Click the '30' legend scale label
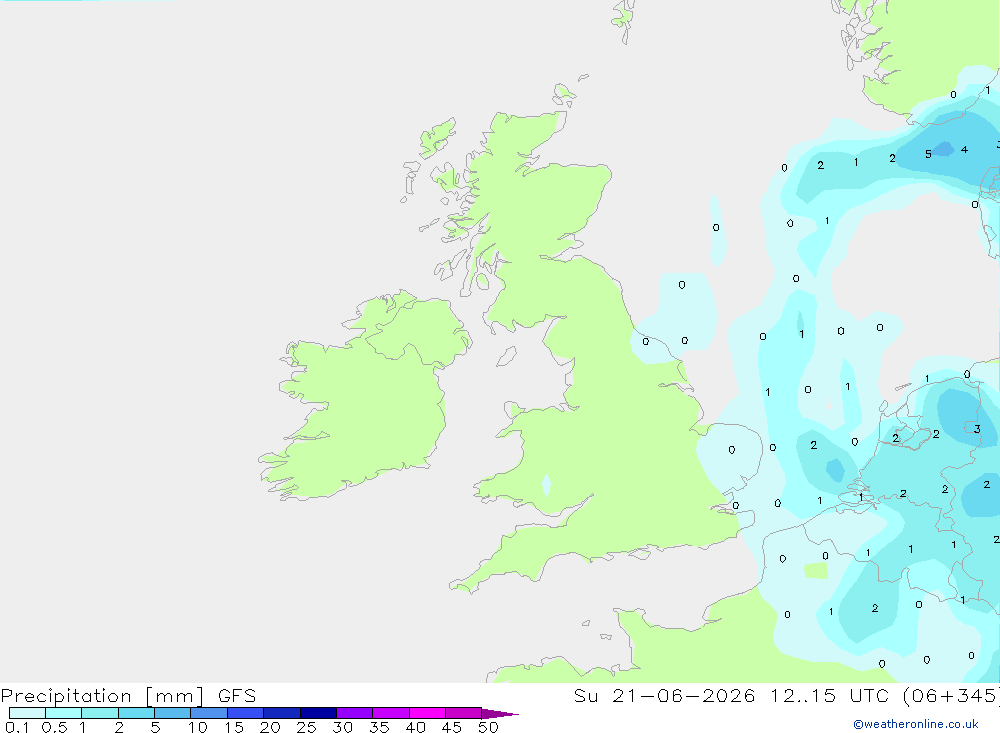Image resolution: width=1000 pixels, height=733 pixels. pyautogui.click(x=342, y=727)
